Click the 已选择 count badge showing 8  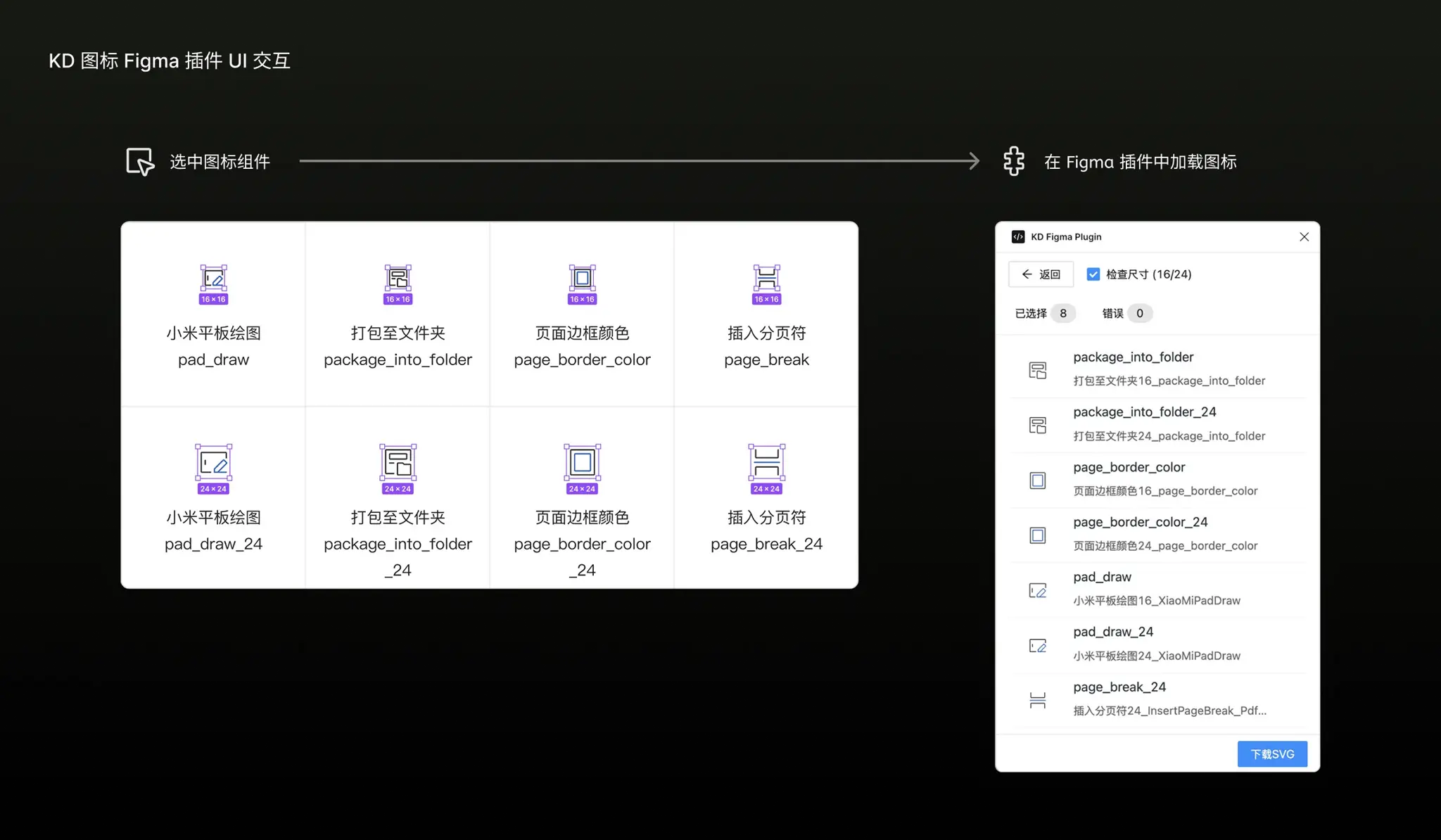point(1062,313)
